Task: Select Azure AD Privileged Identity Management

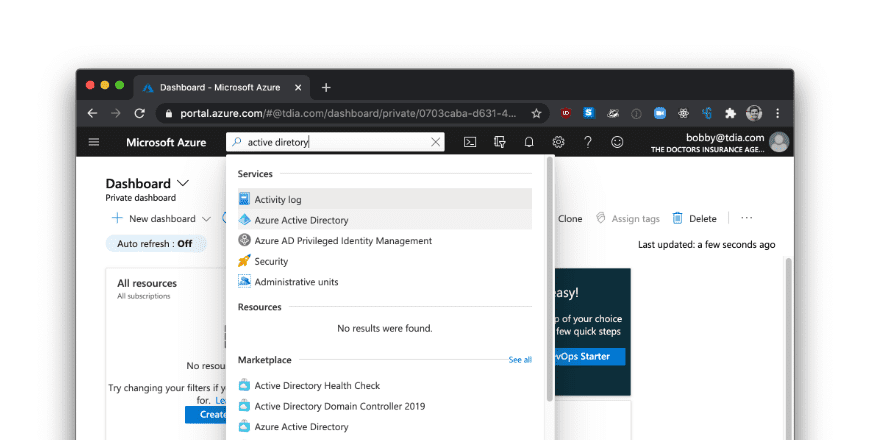Action: point(385,240)
